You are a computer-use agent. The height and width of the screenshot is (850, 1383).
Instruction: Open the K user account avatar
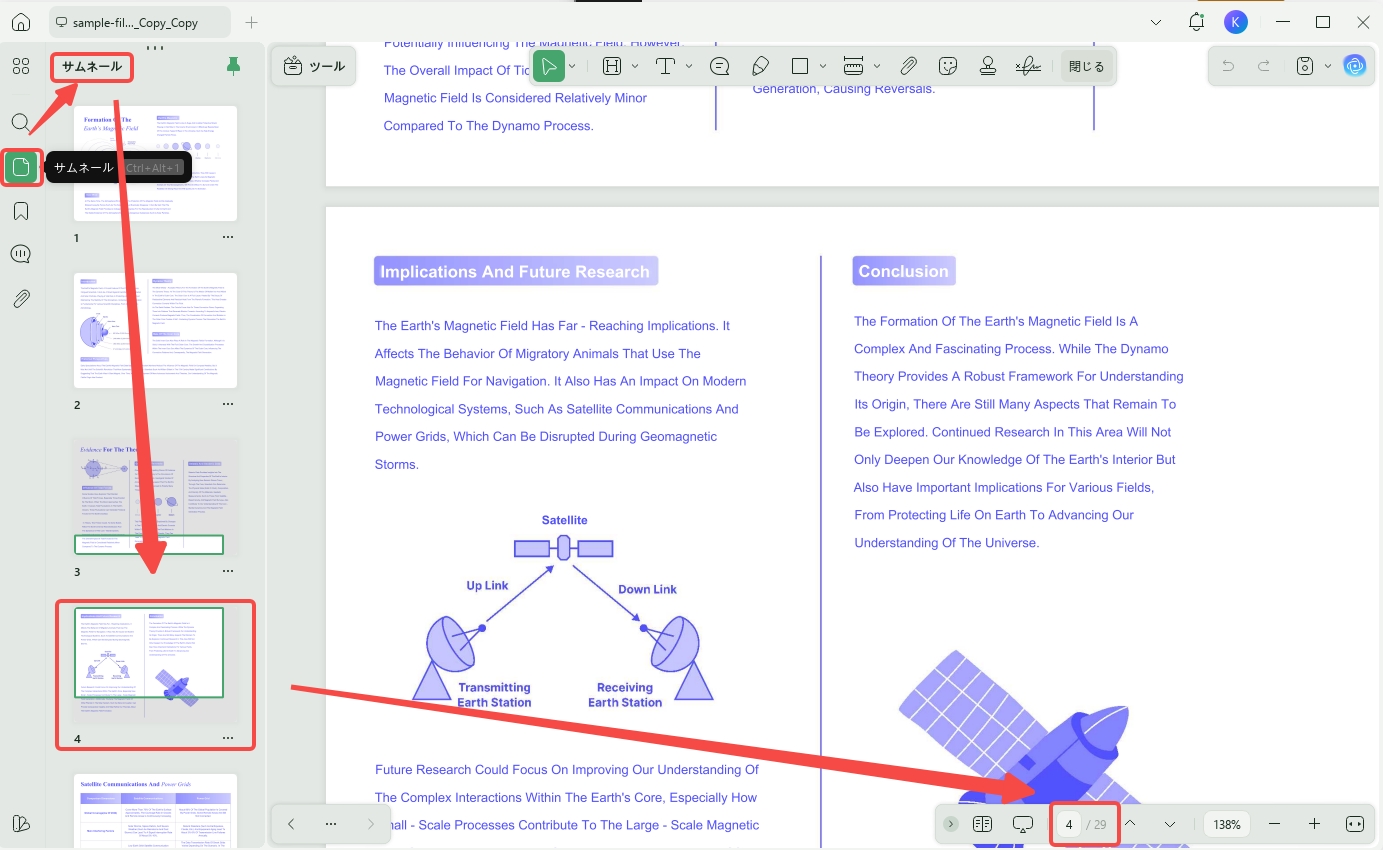pyautogui.click(x=1236, y=22)
